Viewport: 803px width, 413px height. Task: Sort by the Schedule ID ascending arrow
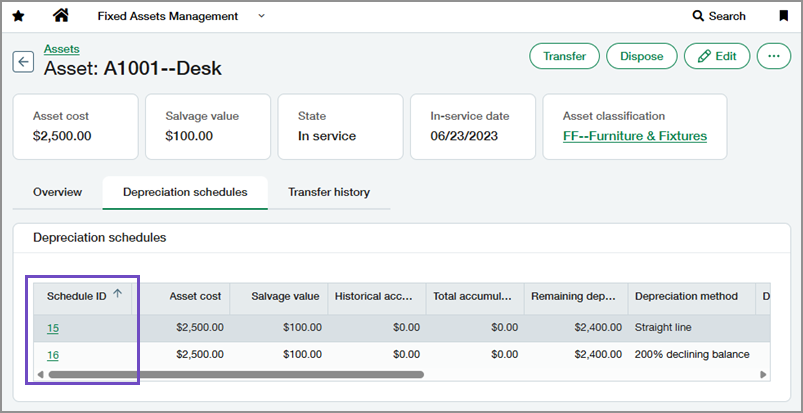click(118, 294)
